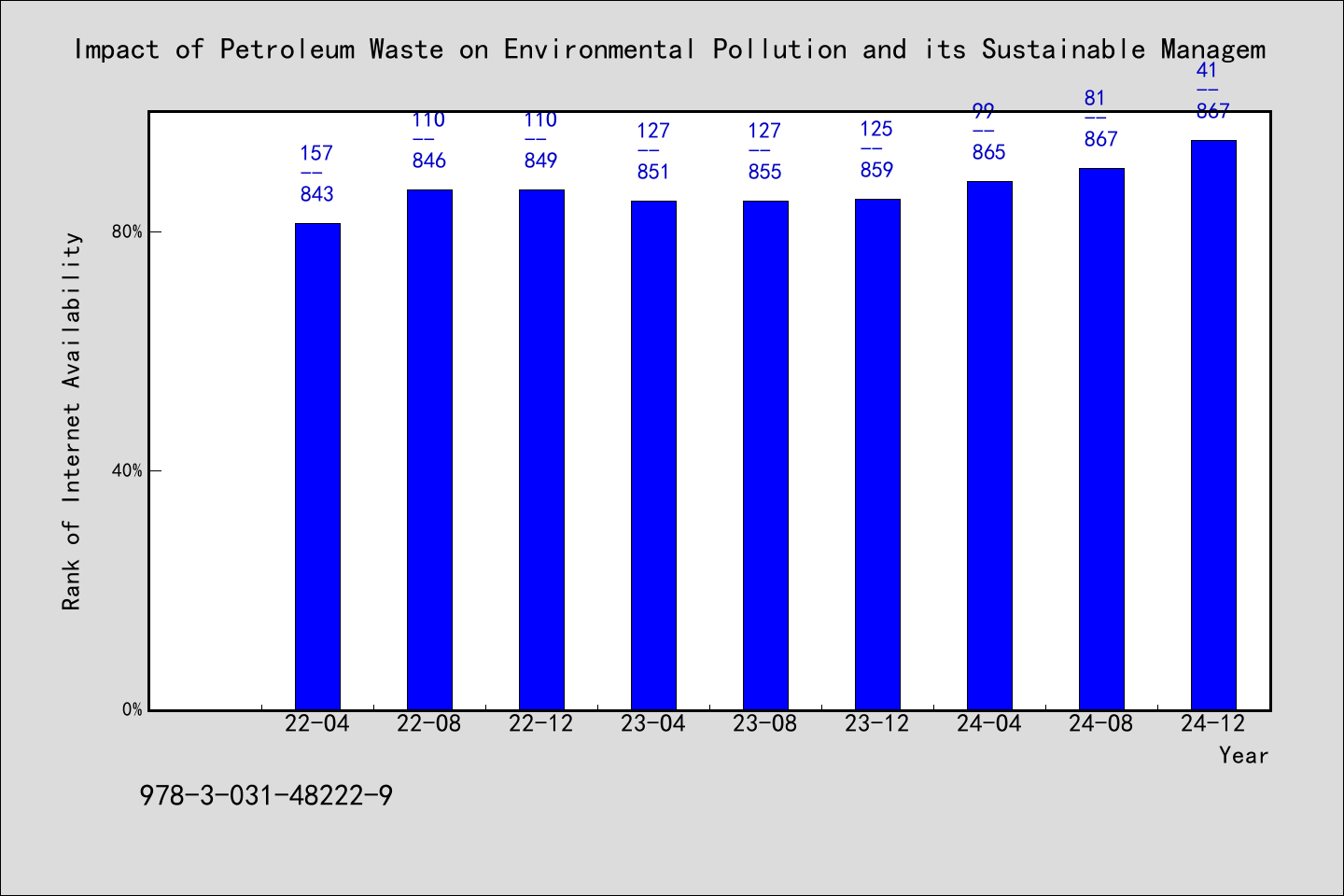Image resolution: width=1344 pixels, height=896 pixels.
Task: Select the x-axis label 22-04
Action: pyautogui.click(x=317, y=723)
